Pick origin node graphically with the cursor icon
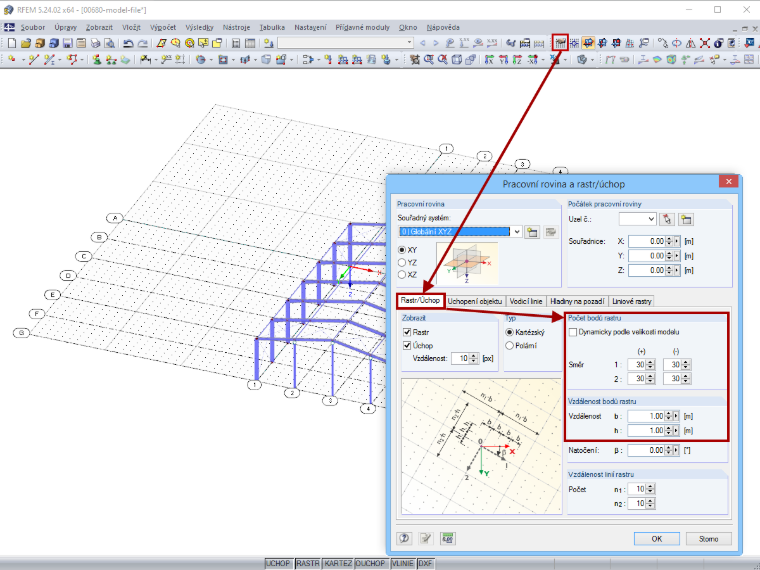This screenshot has height=570, width=760. [667, 220]
